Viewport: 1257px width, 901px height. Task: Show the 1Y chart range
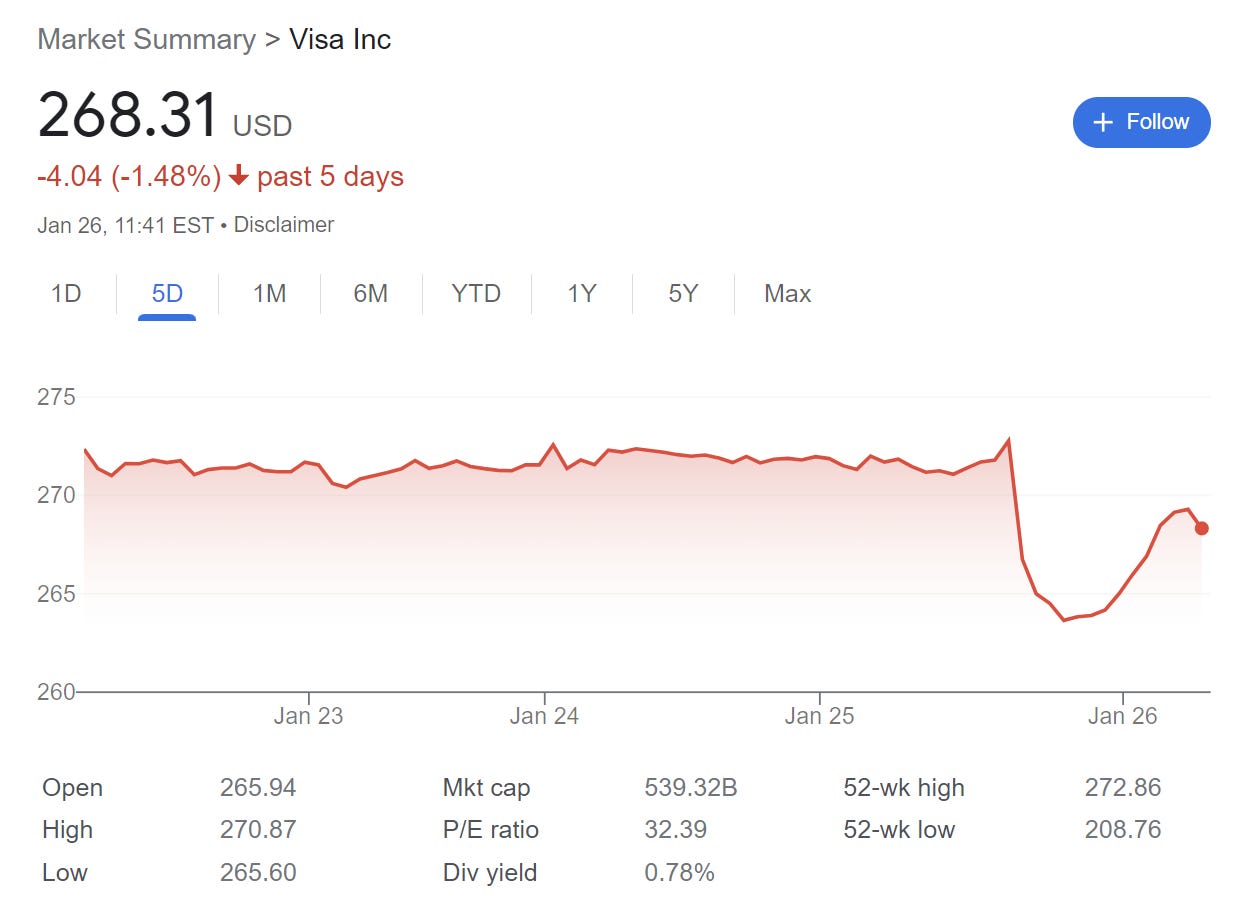tap(582, 294)
